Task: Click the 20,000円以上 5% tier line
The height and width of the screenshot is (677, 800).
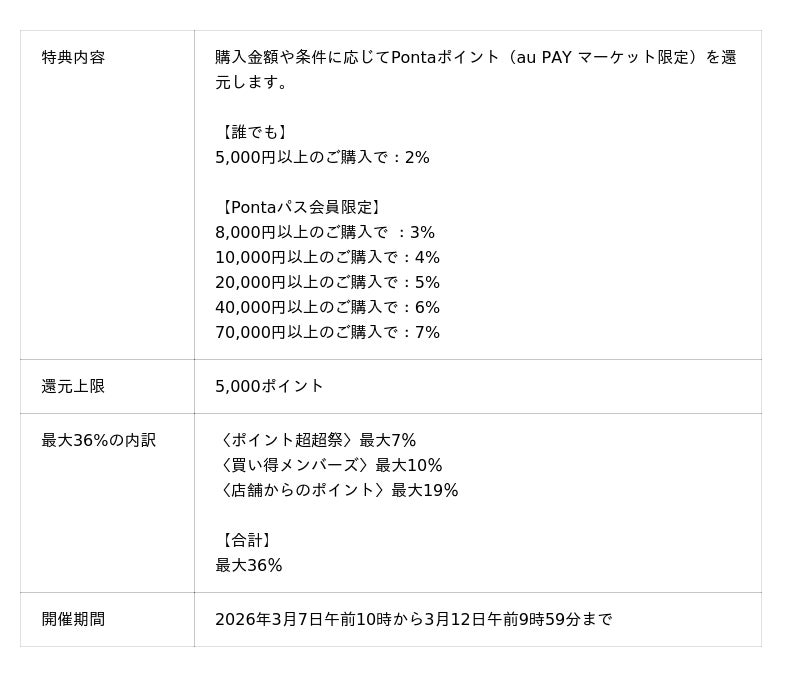Action: 327,282
